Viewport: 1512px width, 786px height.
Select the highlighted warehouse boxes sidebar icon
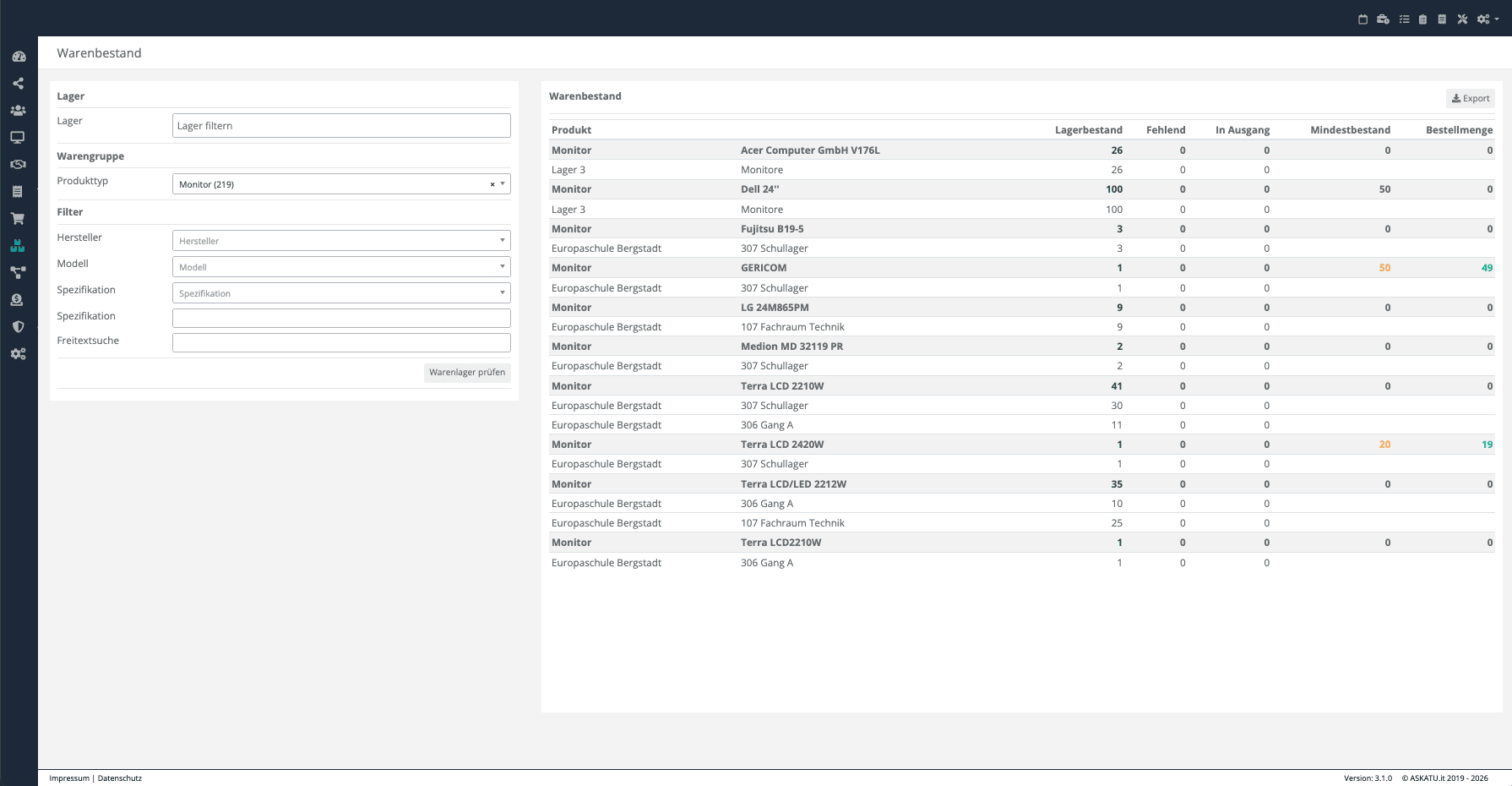tap(19, 246)
